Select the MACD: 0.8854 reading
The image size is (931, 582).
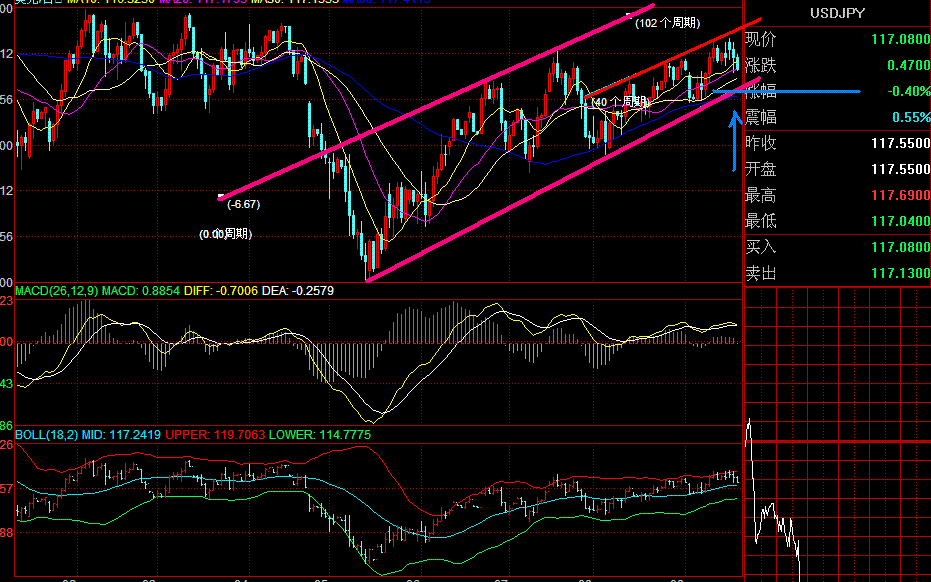click(x=141, y=291)
